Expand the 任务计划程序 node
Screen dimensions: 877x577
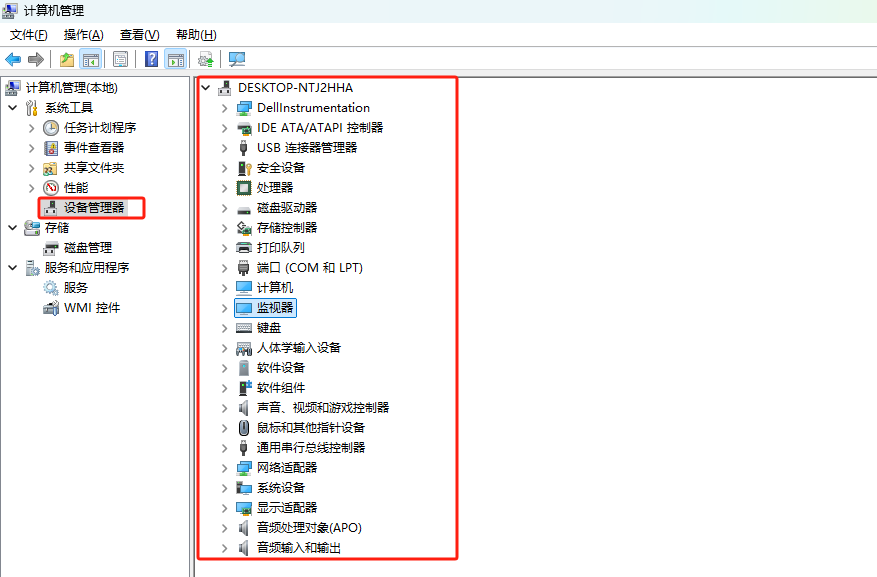click(32, 128)
